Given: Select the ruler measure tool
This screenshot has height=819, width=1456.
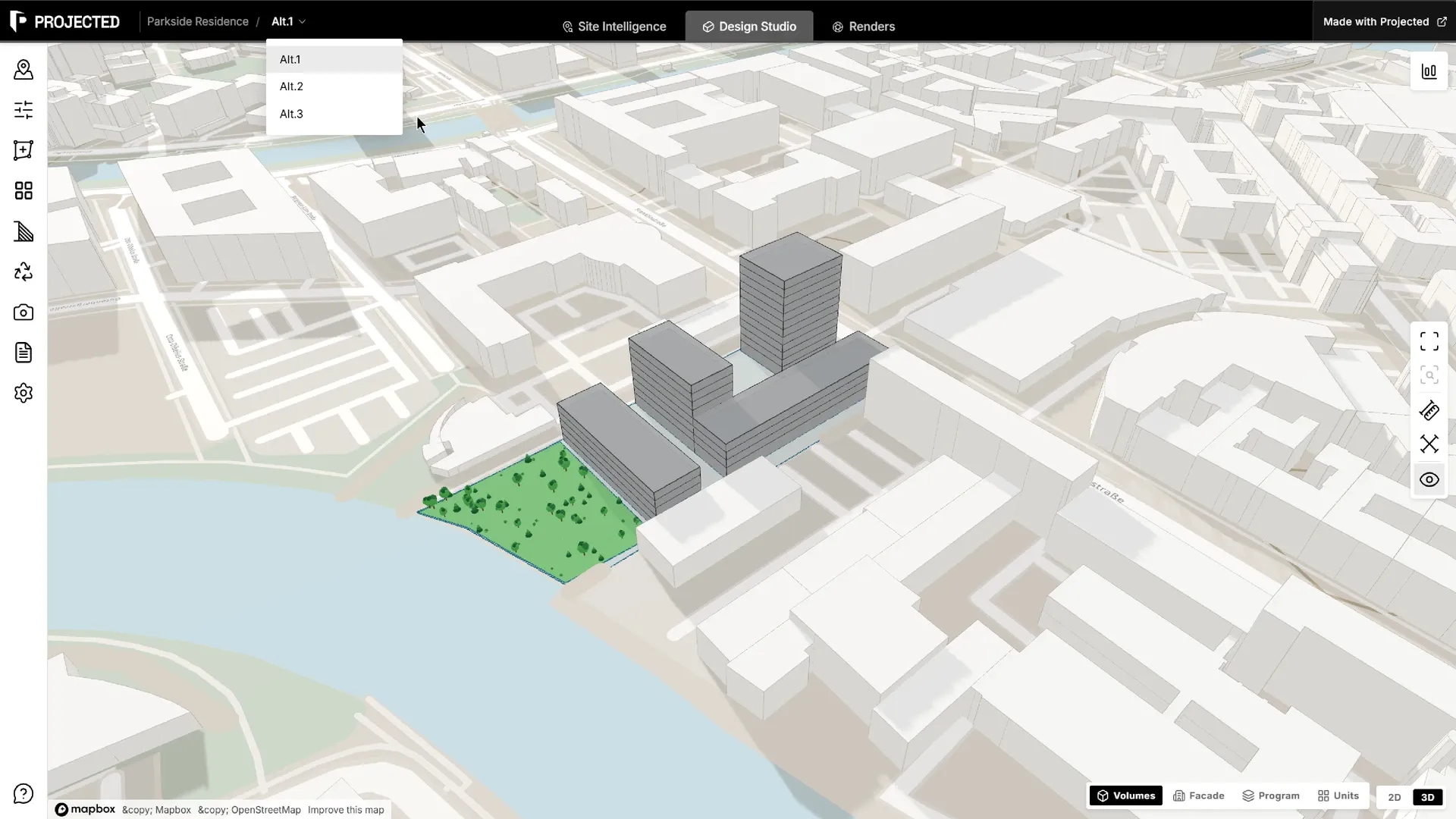Looking at the screenshot, I should click(1429, 411).
